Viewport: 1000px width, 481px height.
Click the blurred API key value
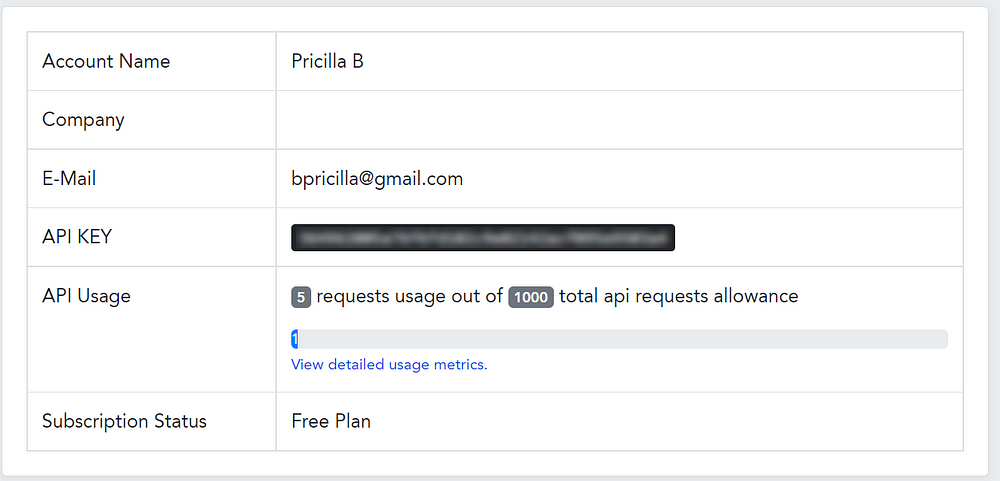(483, 238)
